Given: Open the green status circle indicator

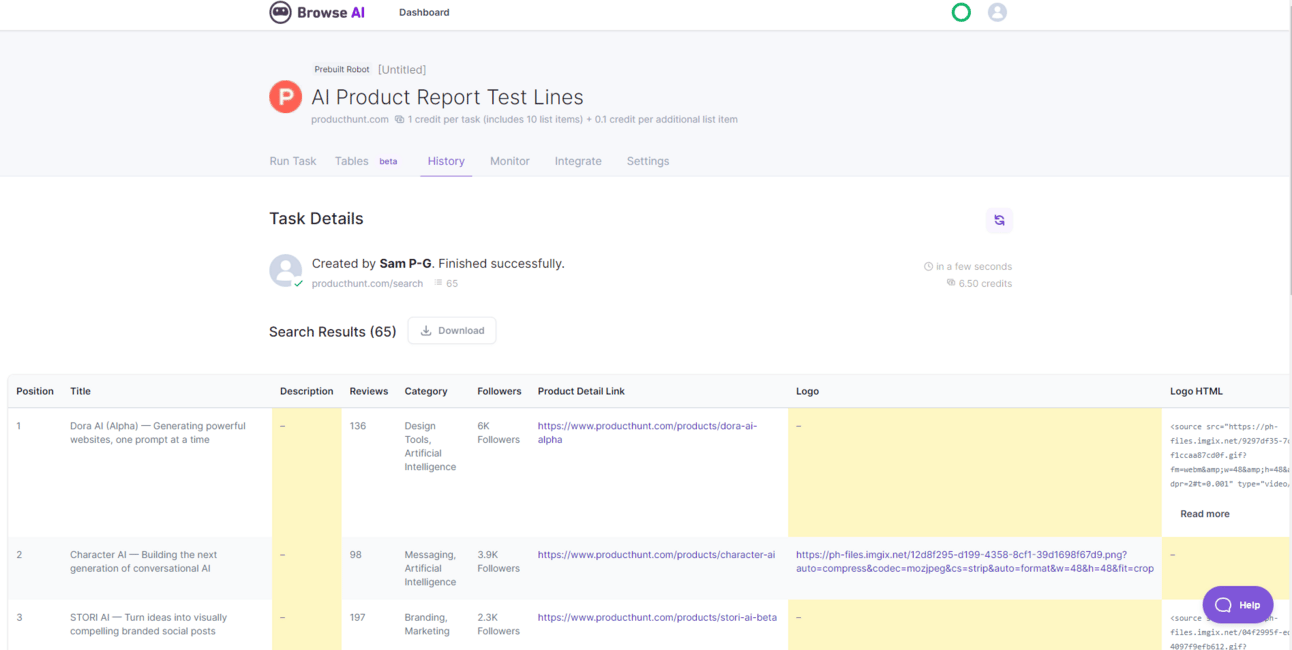Looking at the screenshot, I should [961, 12].
